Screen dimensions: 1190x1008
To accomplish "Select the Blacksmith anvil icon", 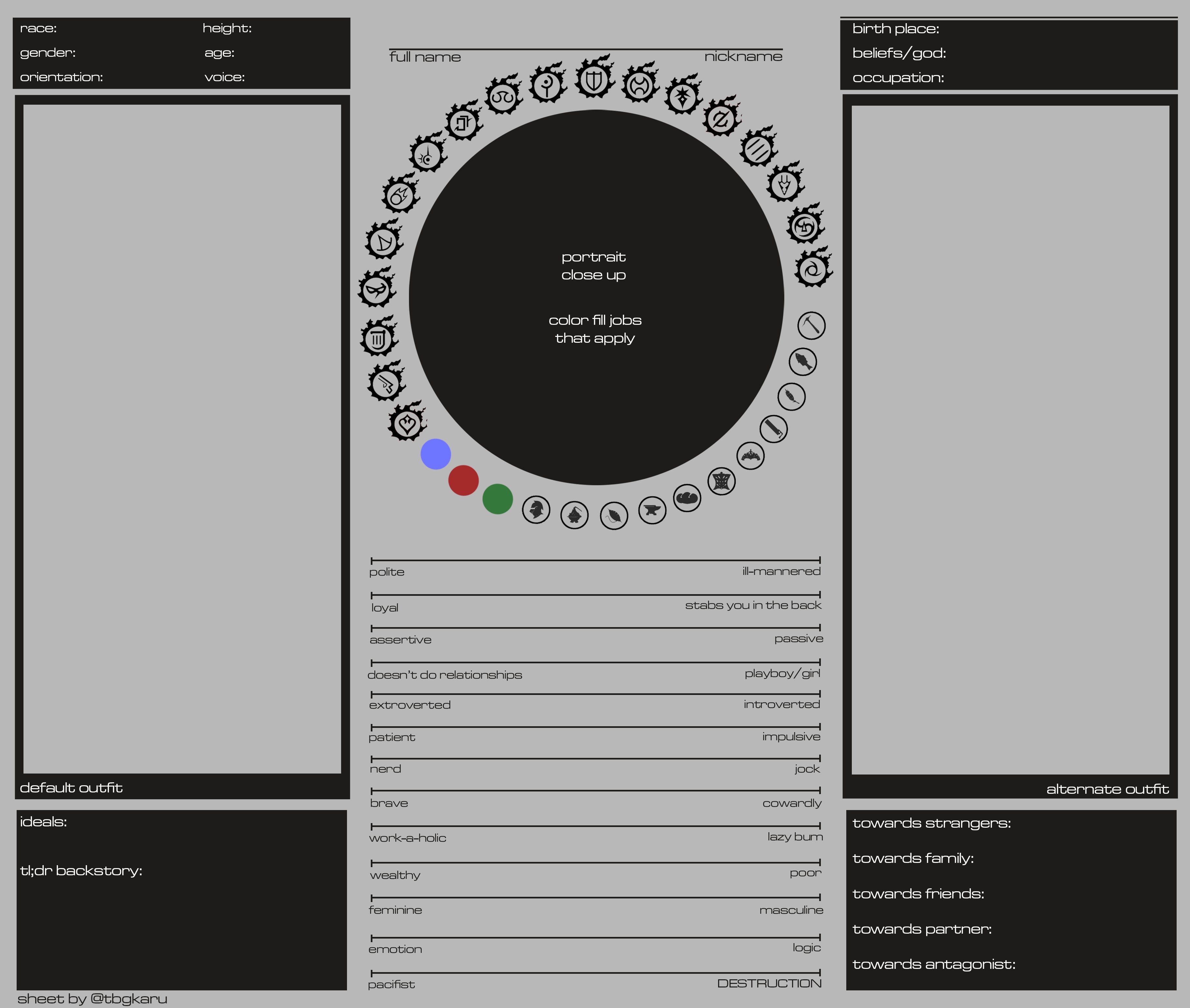I will [653, 510].
